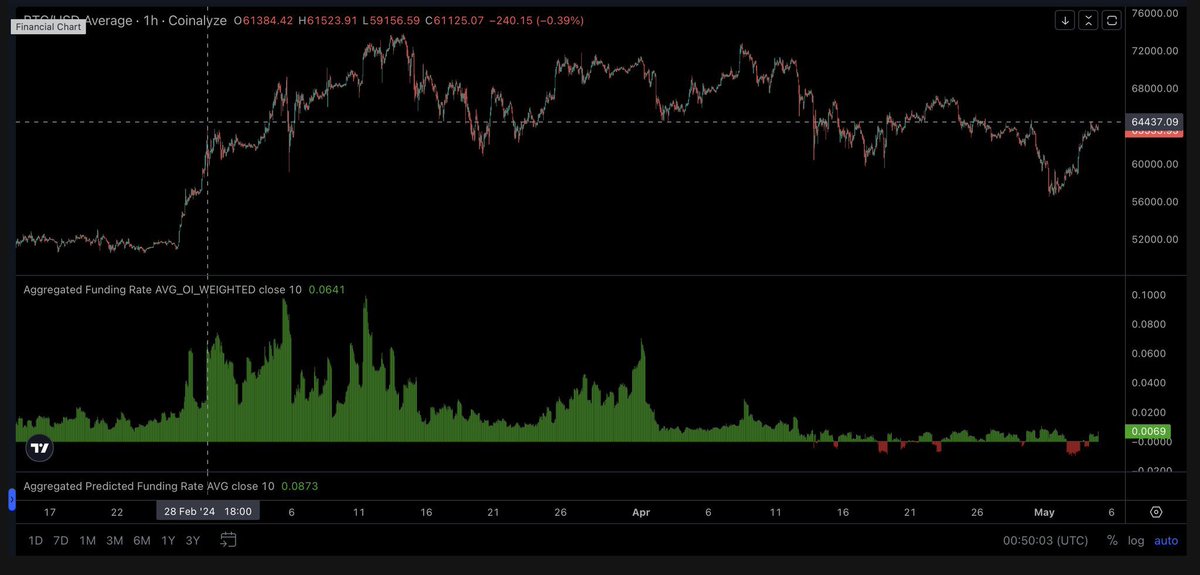This screenshot has height=575, width=1200.
Task: Click the Apr label on the time axis
Action: (641, 512)
